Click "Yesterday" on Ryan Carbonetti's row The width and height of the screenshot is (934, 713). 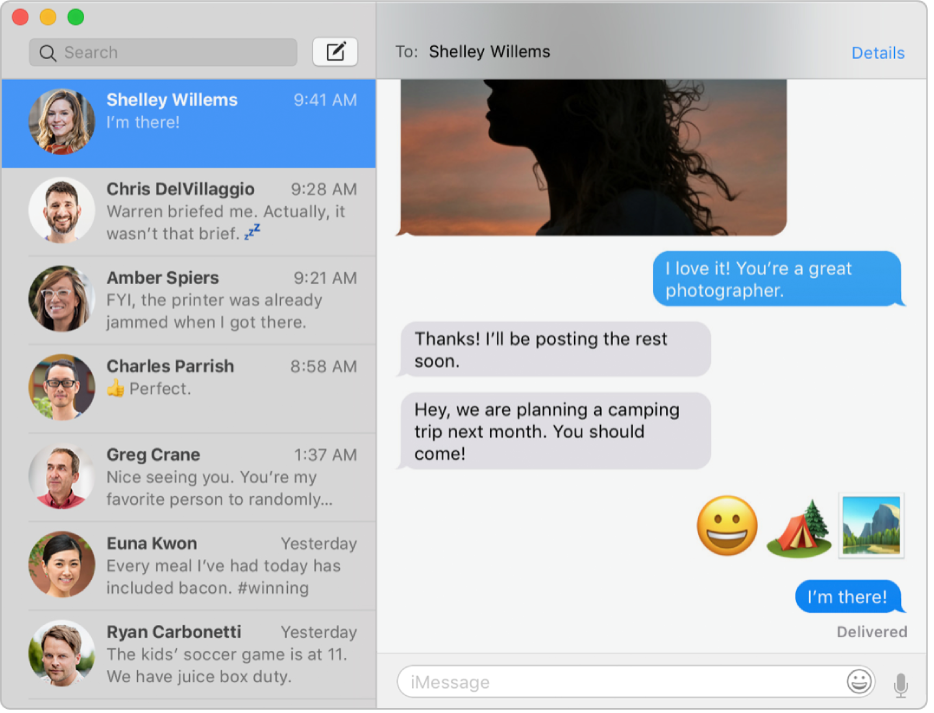pyautogui.click(x=319, y=632)
